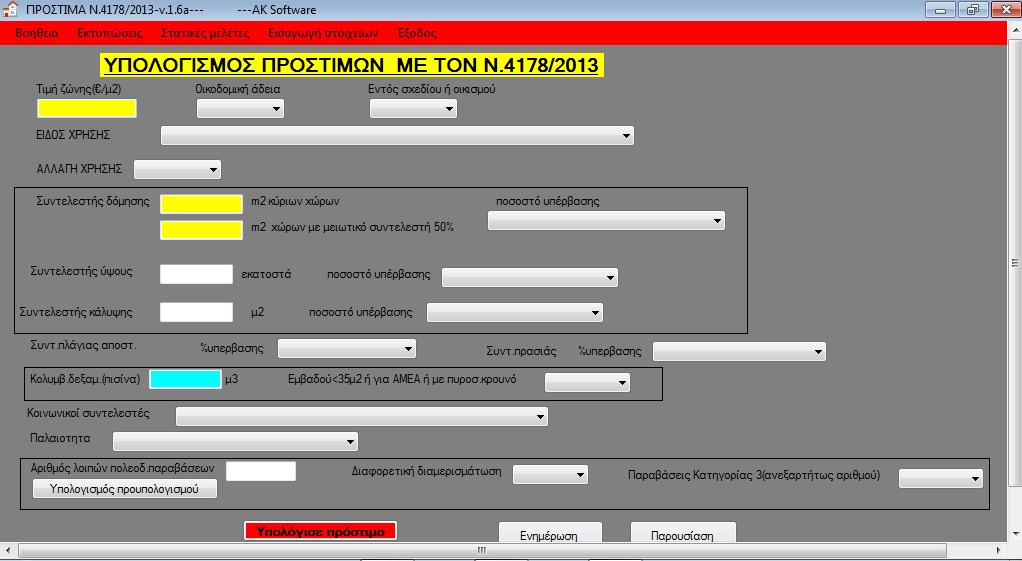Open the Βοήθεια menu

click(x=37, y=33)
